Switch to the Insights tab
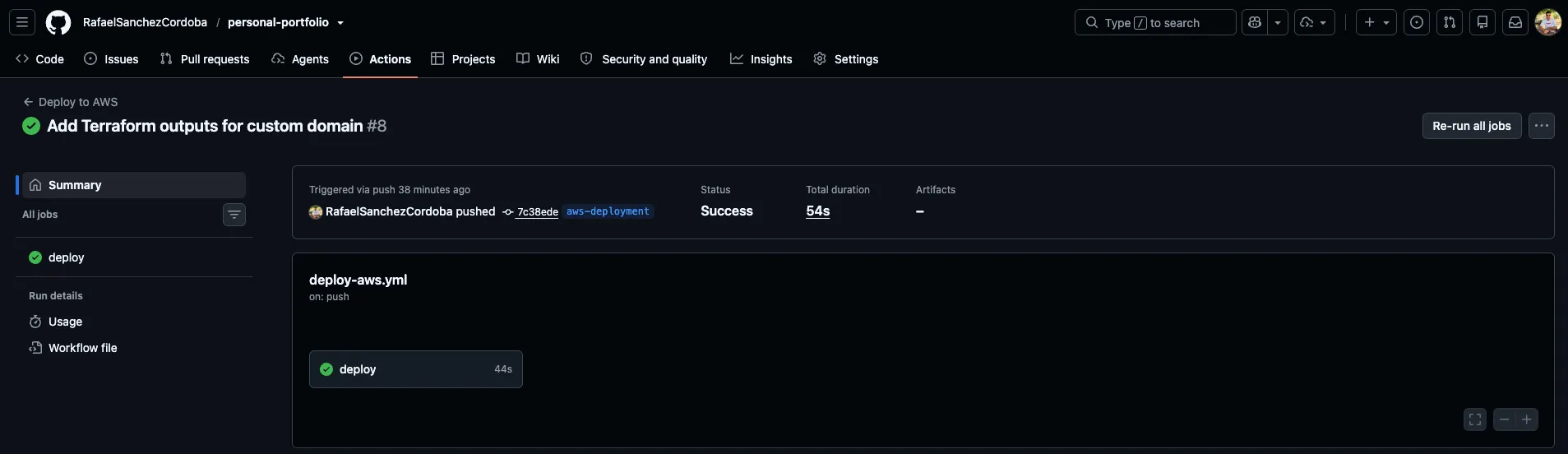The height and width of the screenshot is (454, 1568). pyautogui.click(x=761, y=59)
